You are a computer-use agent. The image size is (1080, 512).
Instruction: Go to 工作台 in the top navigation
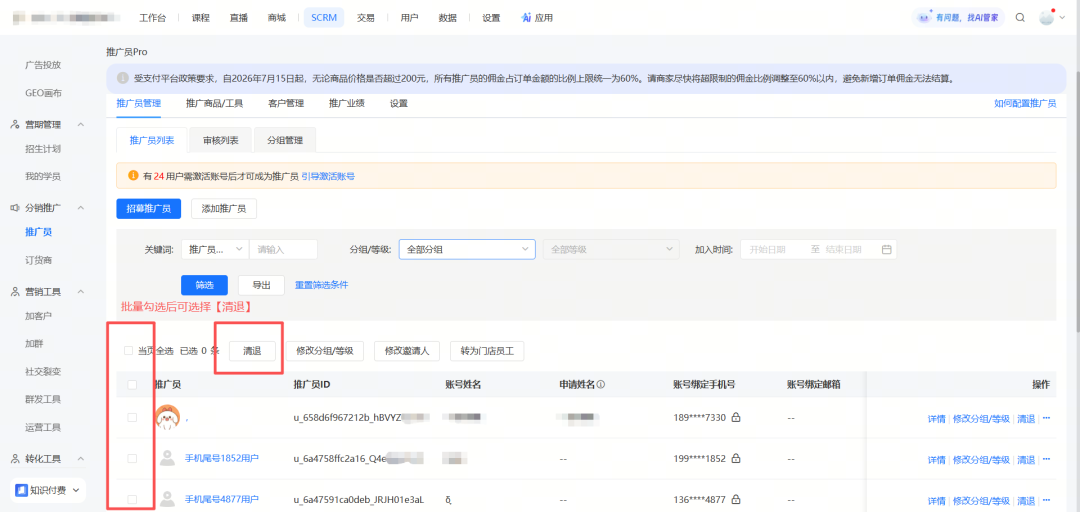[152, 18]
